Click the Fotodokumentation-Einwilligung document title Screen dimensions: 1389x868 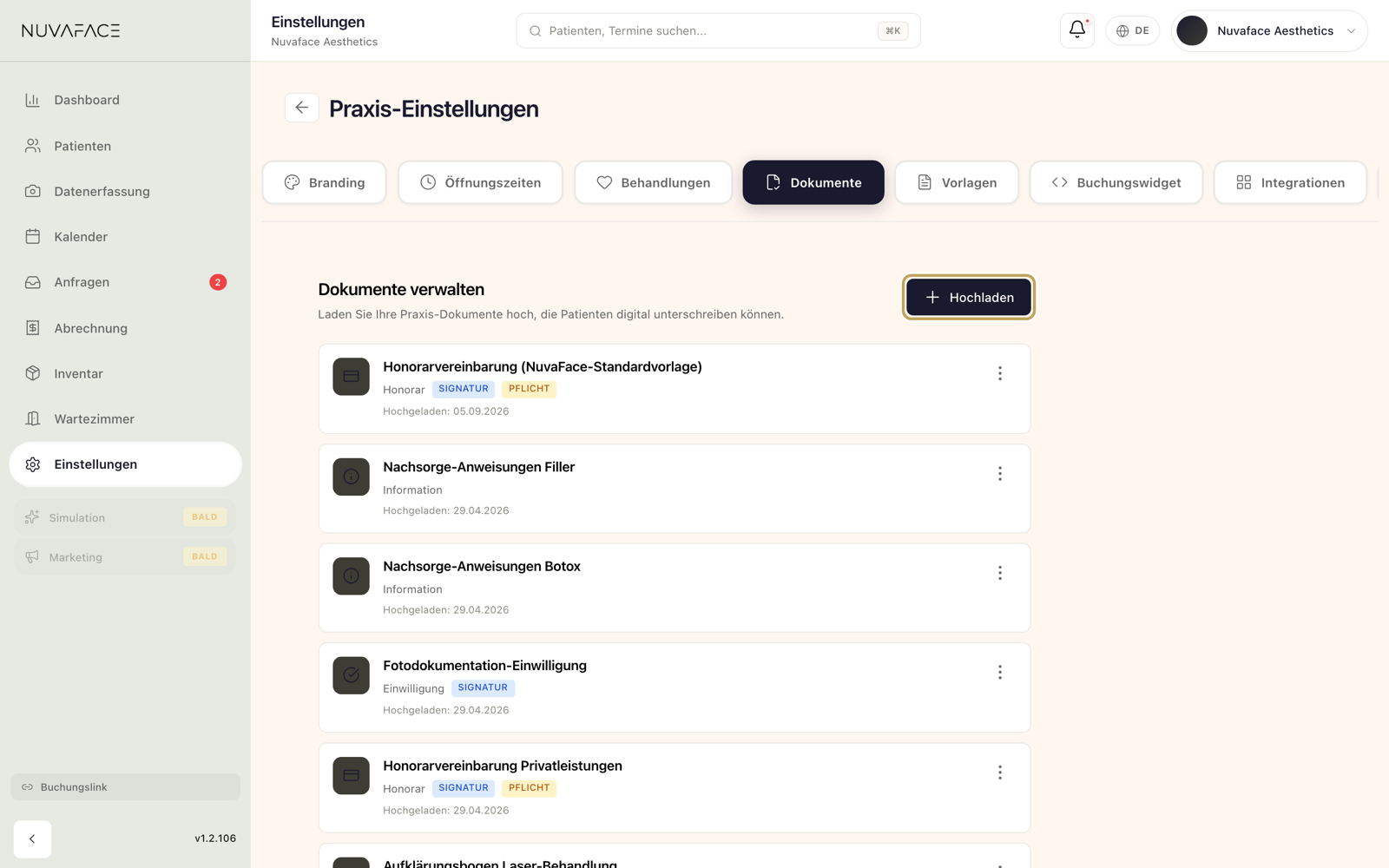[484, 665]
